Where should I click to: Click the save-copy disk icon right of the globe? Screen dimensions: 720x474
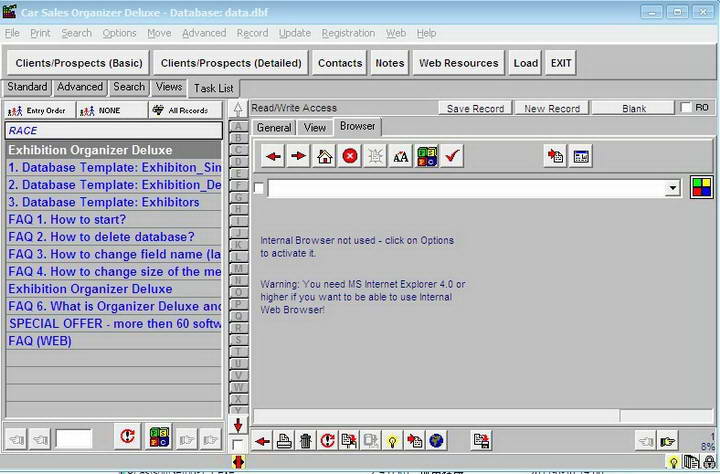point(482,441)
